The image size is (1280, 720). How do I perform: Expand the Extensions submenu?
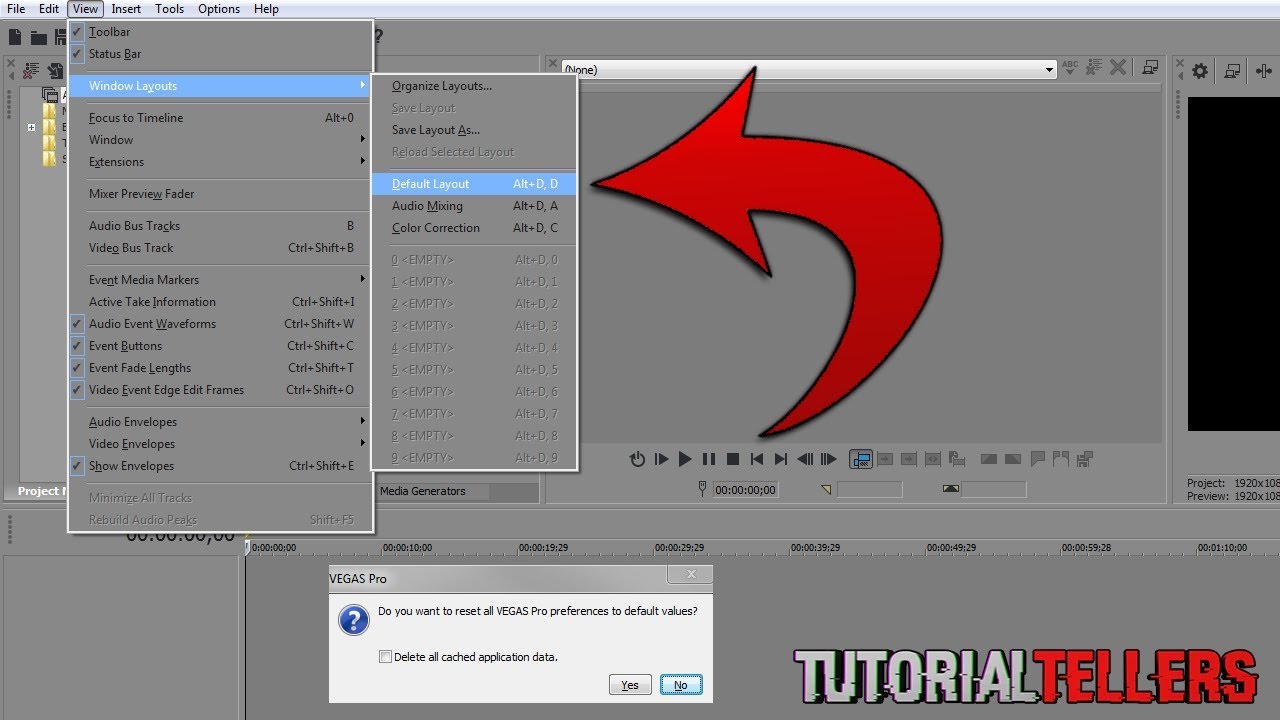[220, 162]
